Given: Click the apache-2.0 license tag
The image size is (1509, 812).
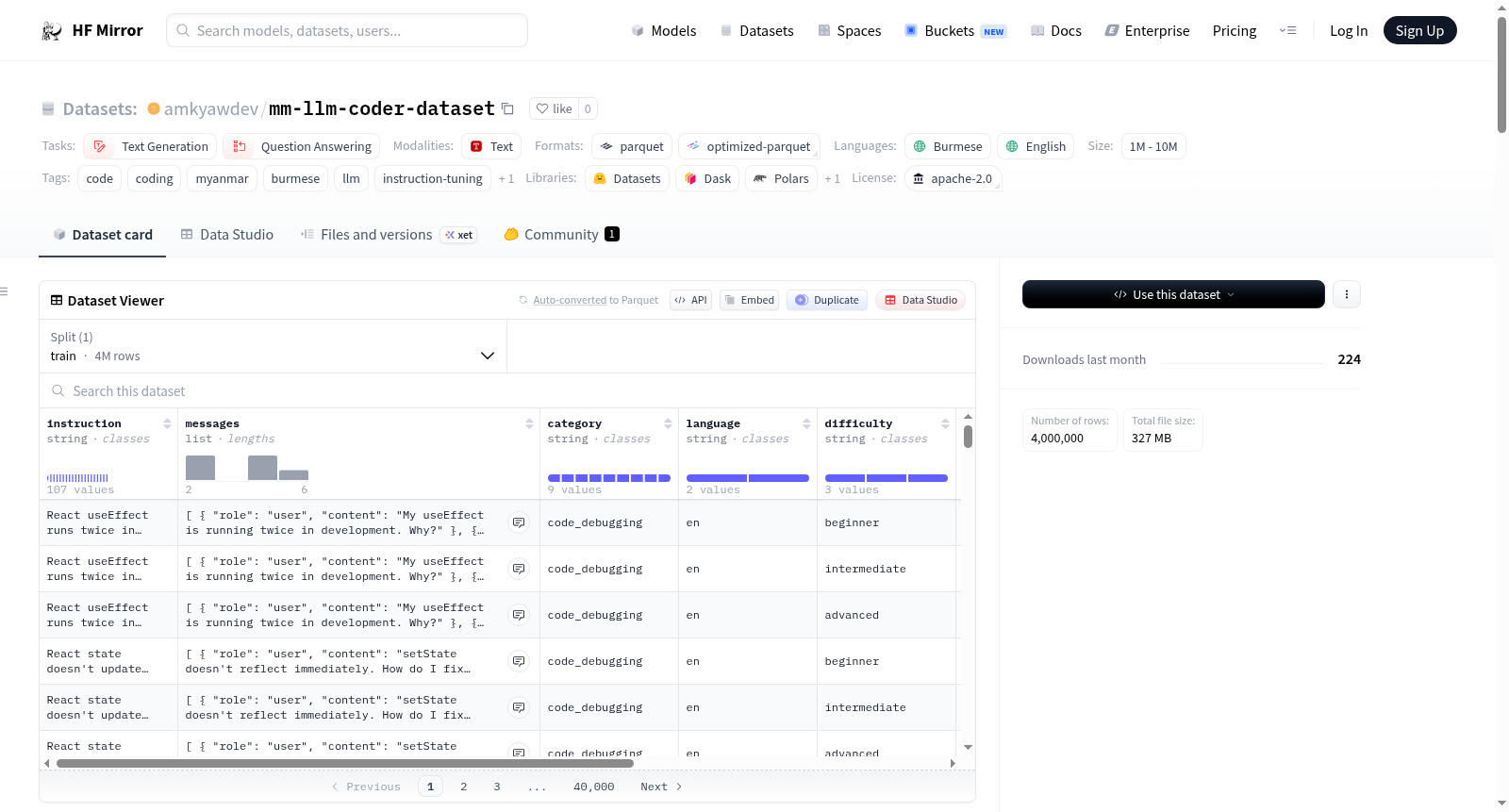Looking at the screenshot, I should [953, 178].
